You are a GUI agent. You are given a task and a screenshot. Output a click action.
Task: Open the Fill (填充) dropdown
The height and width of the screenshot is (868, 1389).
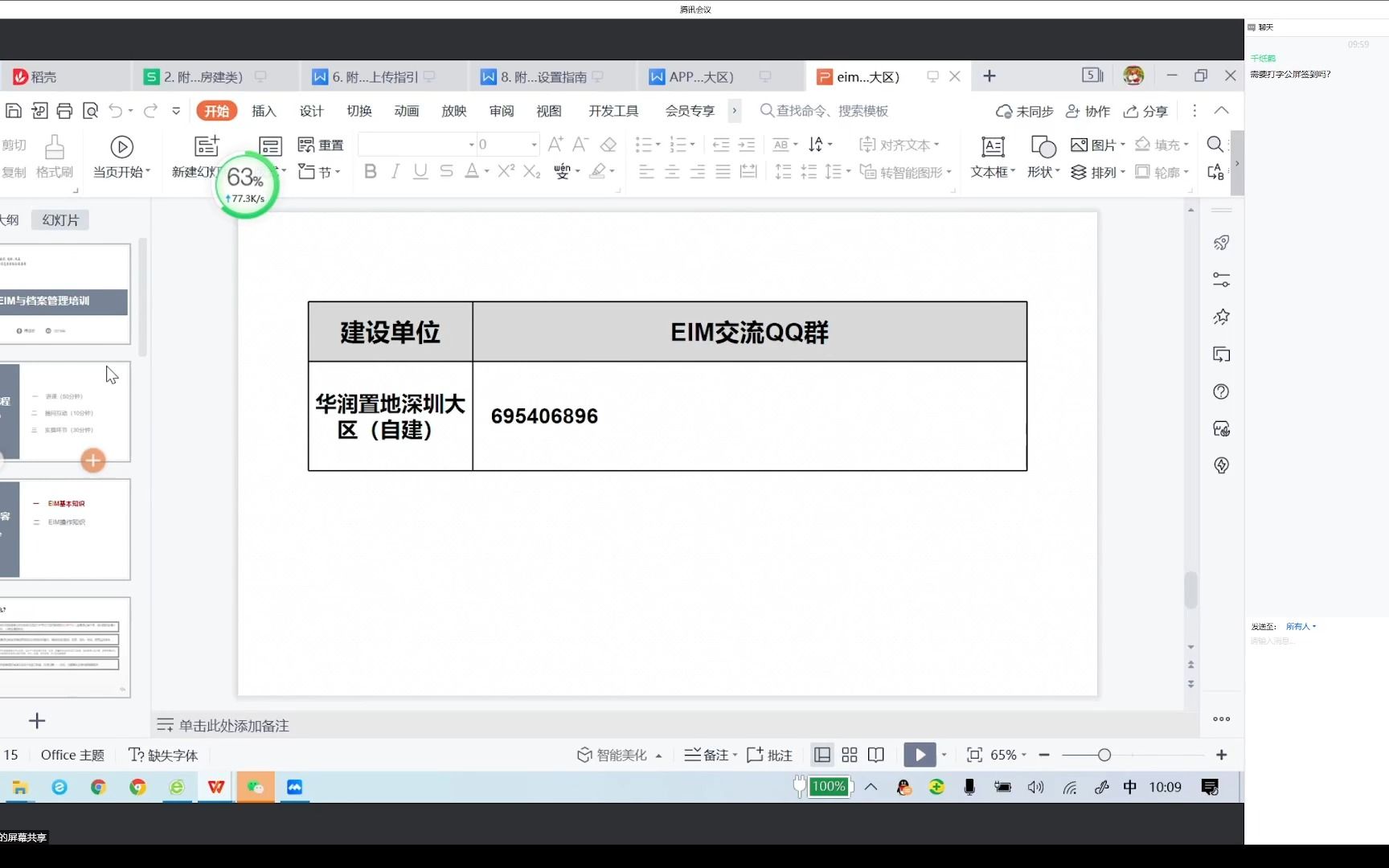(x=1162, y=145)
